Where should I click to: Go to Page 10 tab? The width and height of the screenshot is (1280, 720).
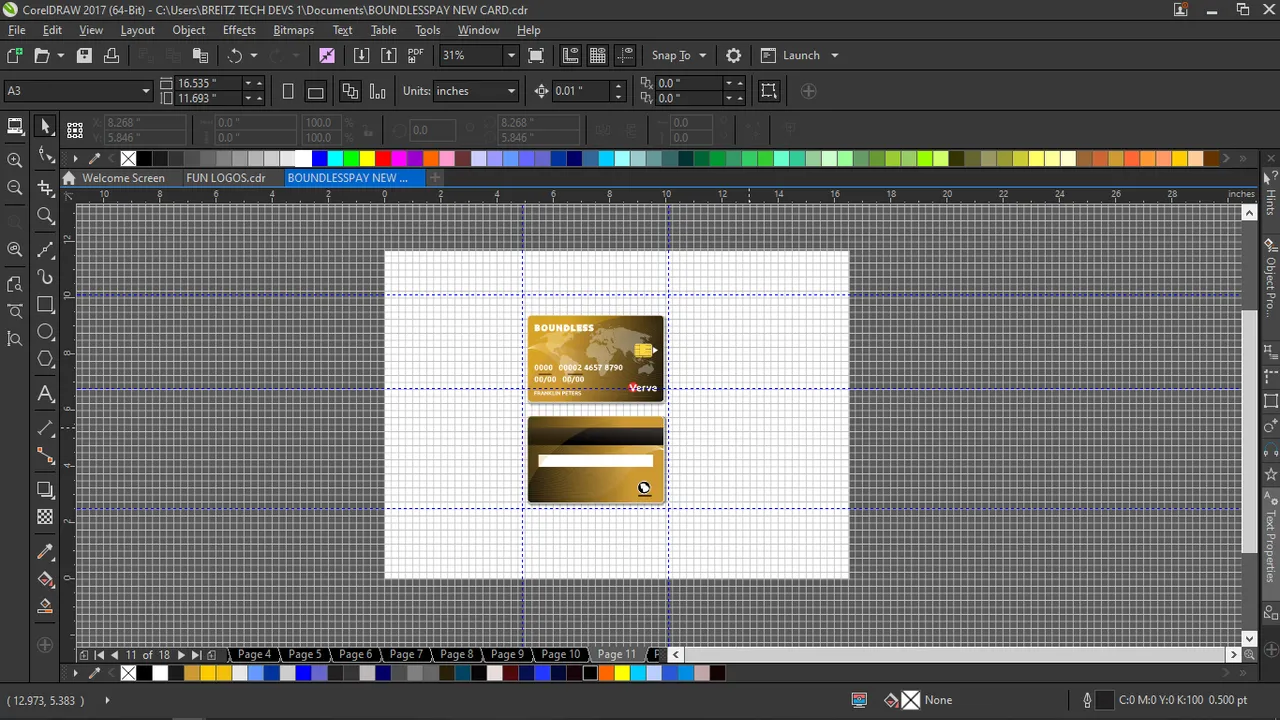point(560,654)
